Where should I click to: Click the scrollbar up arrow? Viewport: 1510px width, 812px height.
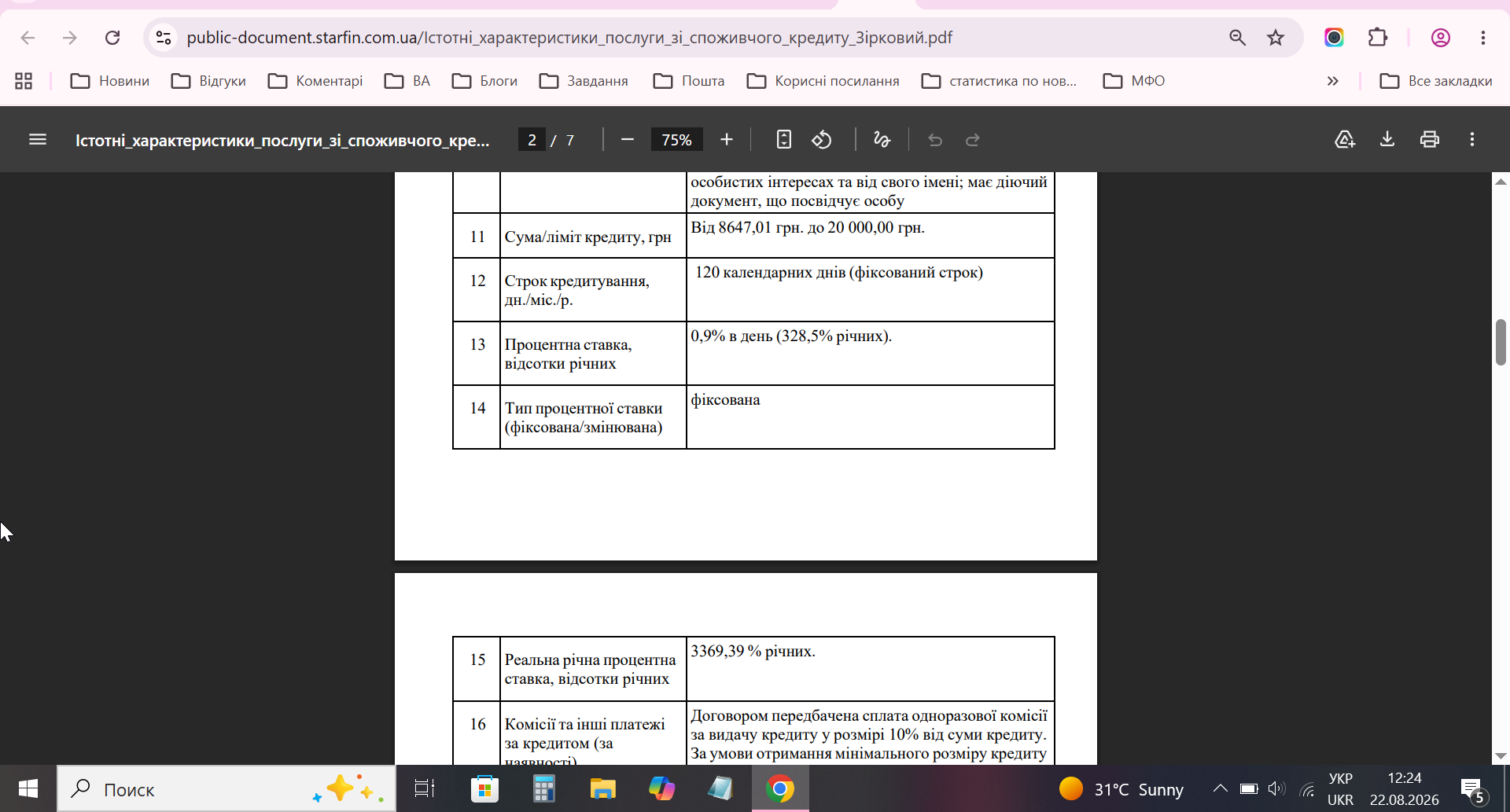pos(1501,182)
